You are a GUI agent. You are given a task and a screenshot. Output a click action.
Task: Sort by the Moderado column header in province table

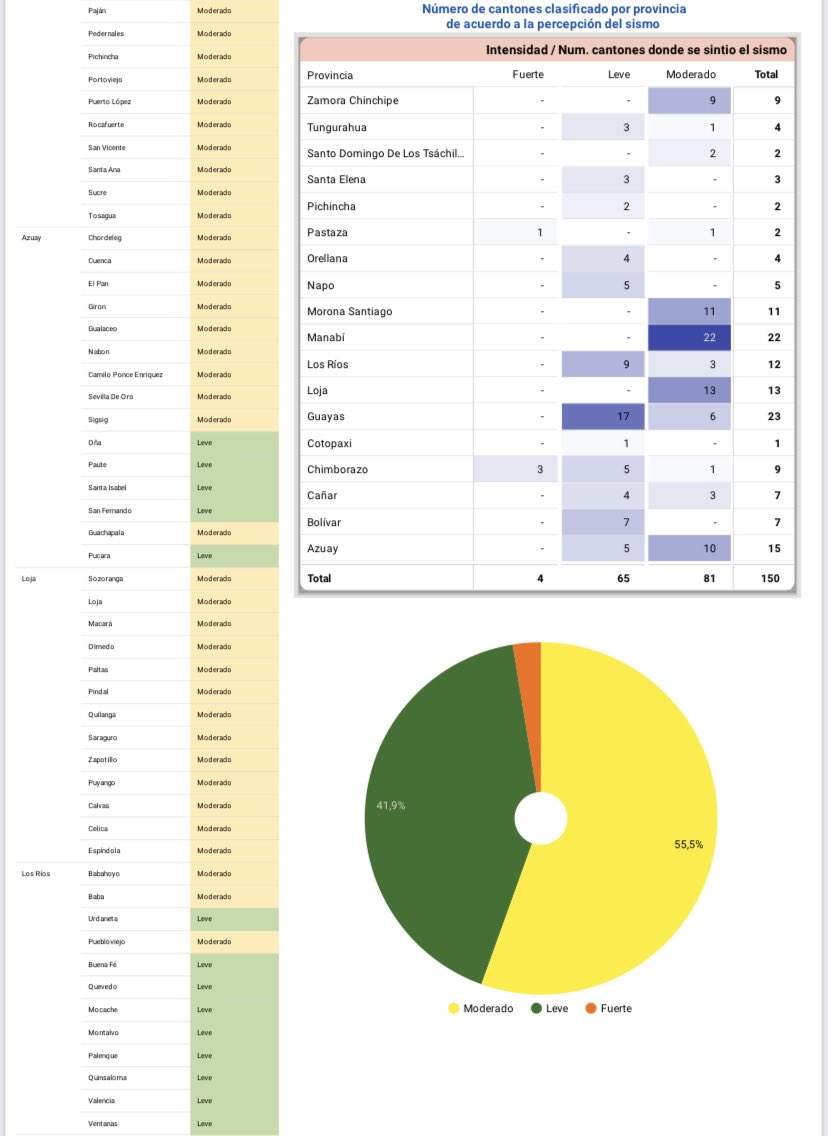point(690,75)
